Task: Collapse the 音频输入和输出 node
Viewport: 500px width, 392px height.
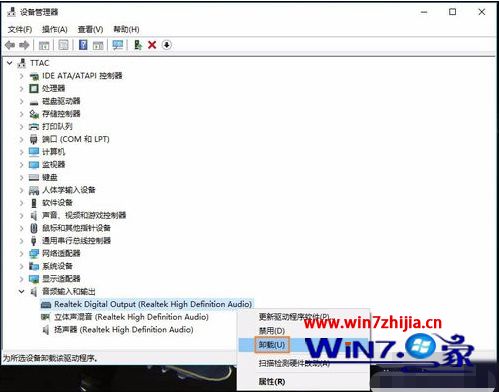Action: (x=21, y=291)
